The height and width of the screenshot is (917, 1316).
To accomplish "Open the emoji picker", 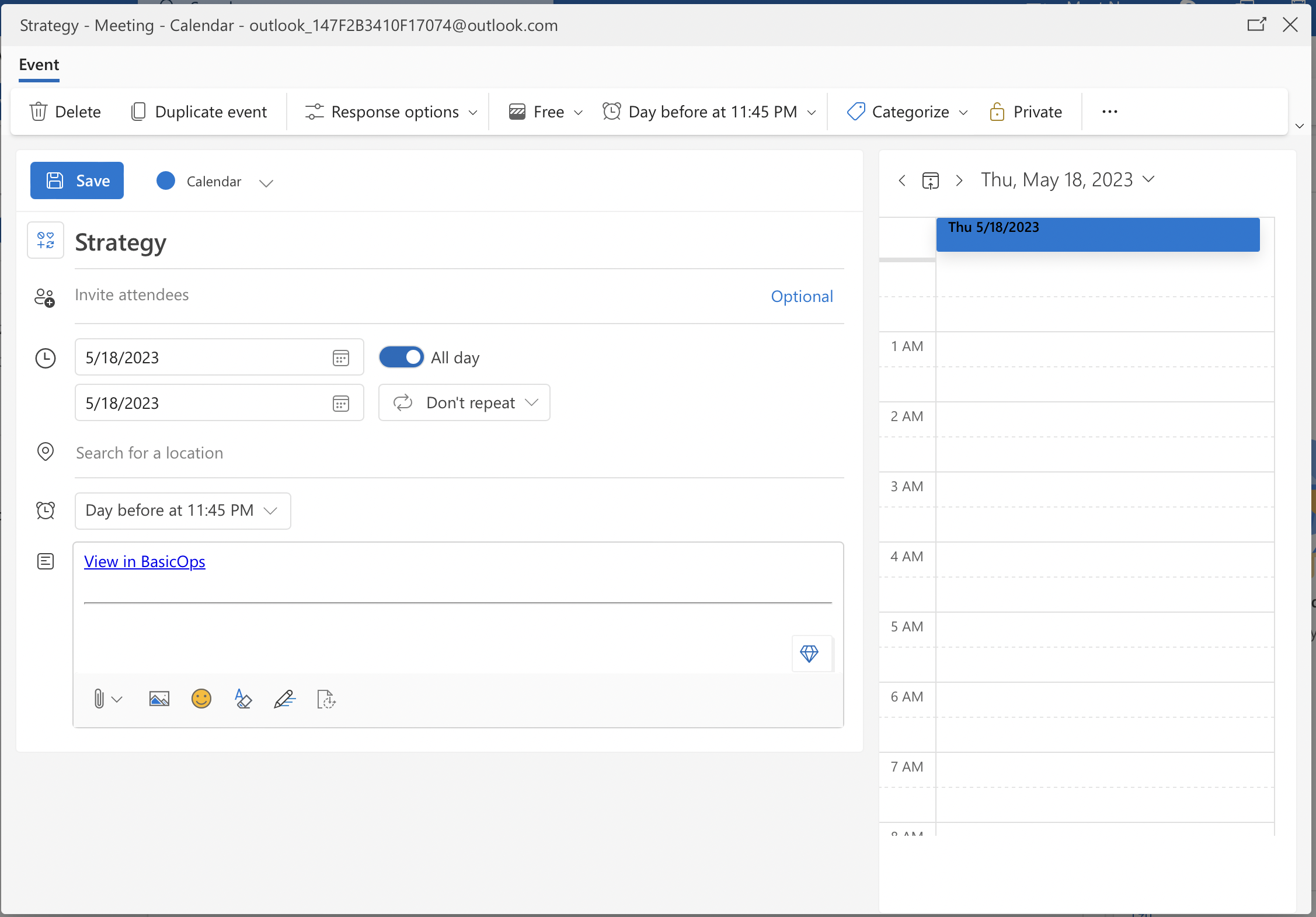I will 201,699.
